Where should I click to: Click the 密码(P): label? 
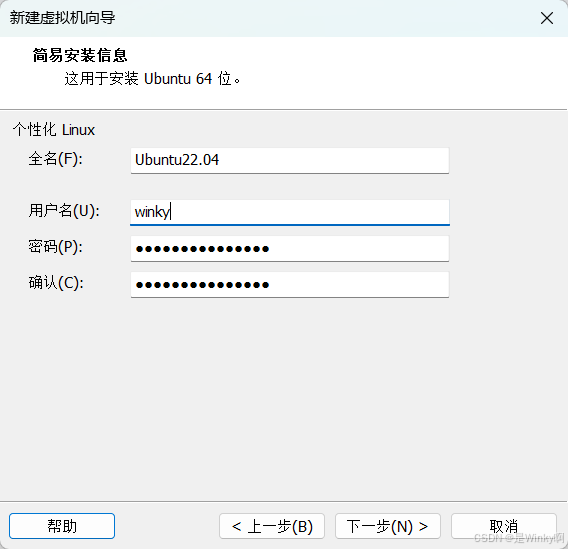(x=55, y=247)
